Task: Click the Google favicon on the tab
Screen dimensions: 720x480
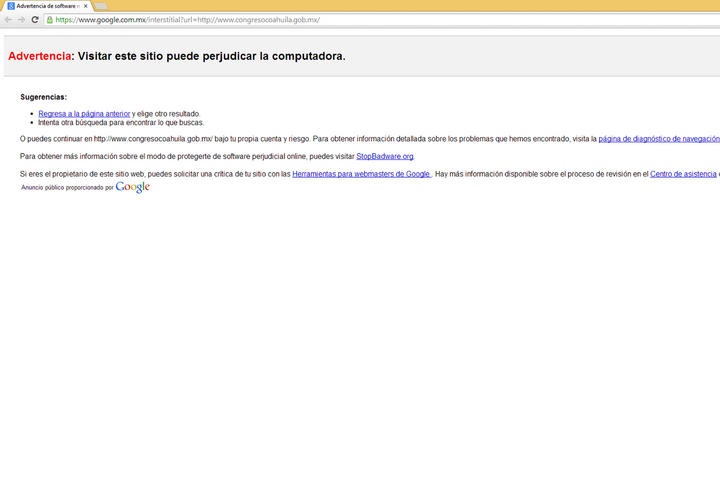Action: (11, 6)
